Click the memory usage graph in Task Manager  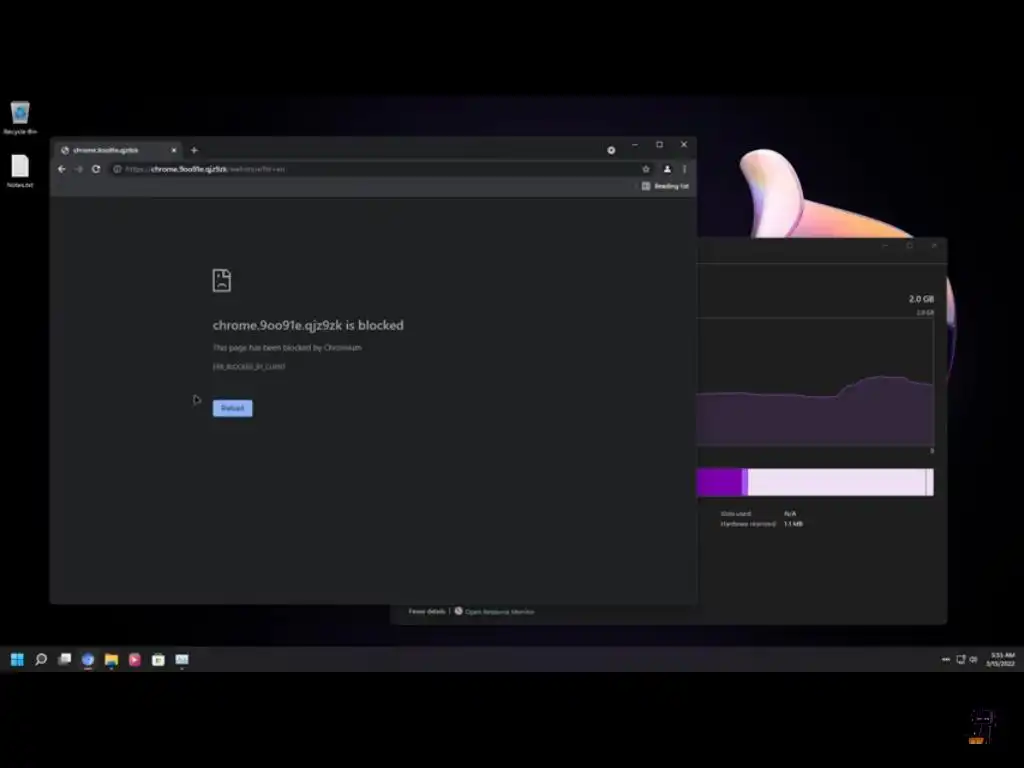pos(815,382)
